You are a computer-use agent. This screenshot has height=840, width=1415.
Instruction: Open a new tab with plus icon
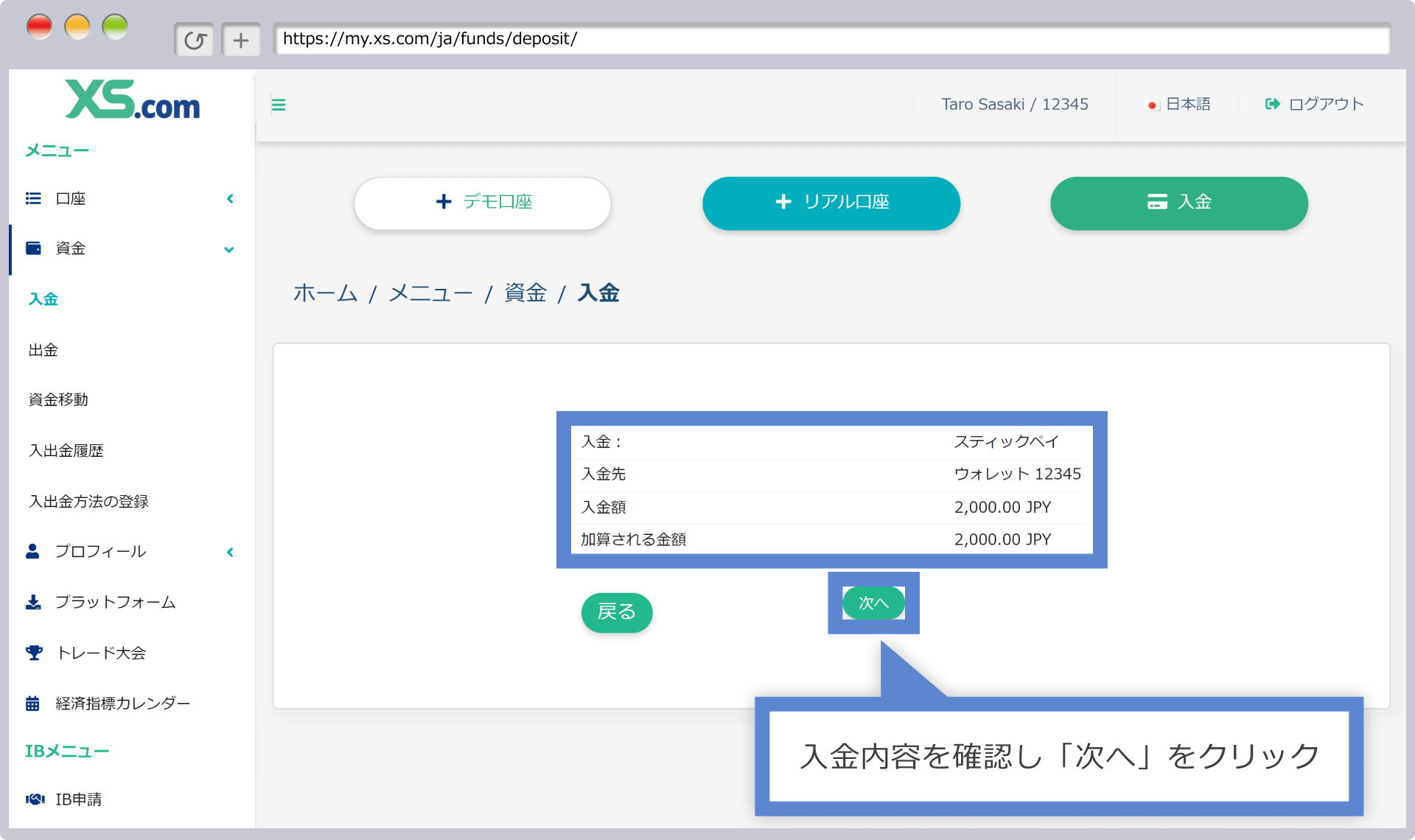(241, 40)
